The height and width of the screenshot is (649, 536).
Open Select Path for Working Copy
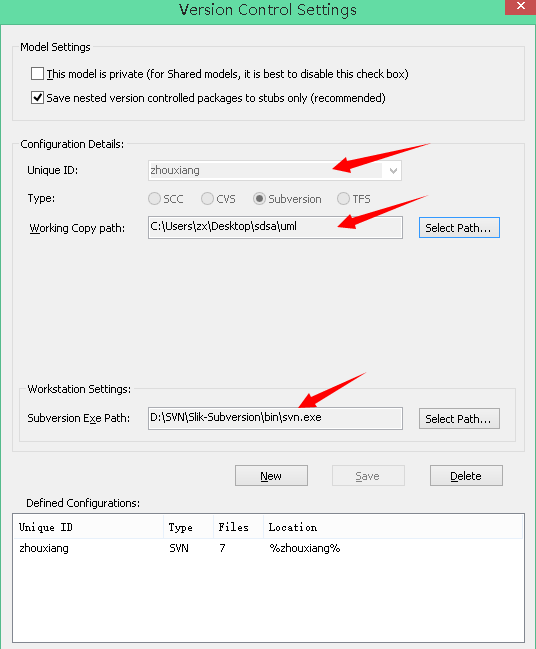[x=459, y=228]
